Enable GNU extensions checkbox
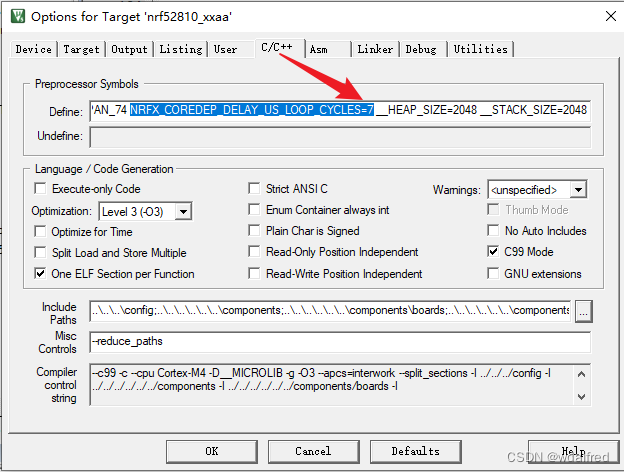The width and height of the screenshot is (624, 472). tap(493, 273)
